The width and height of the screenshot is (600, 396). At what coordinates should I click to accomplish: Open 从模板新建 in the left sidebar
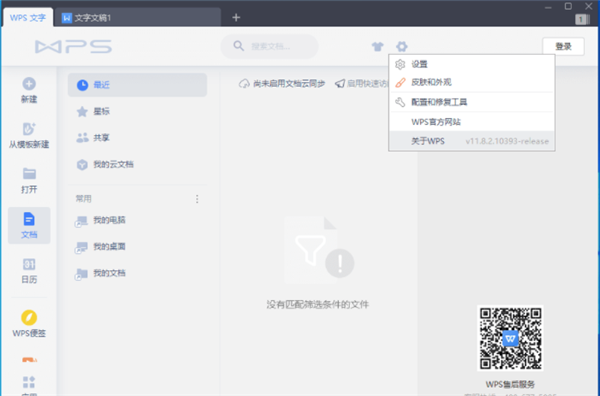tap(29, 136)
